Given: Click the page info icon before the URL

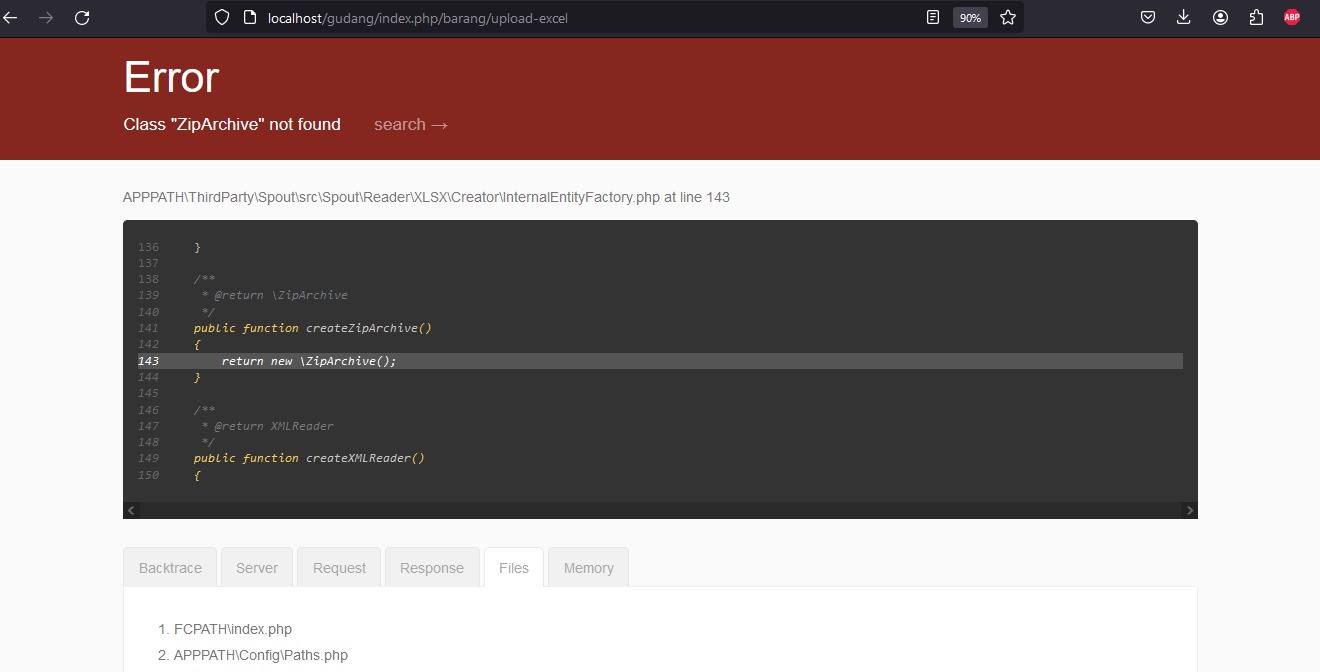Looking at the screenshot, I should 251,17.
